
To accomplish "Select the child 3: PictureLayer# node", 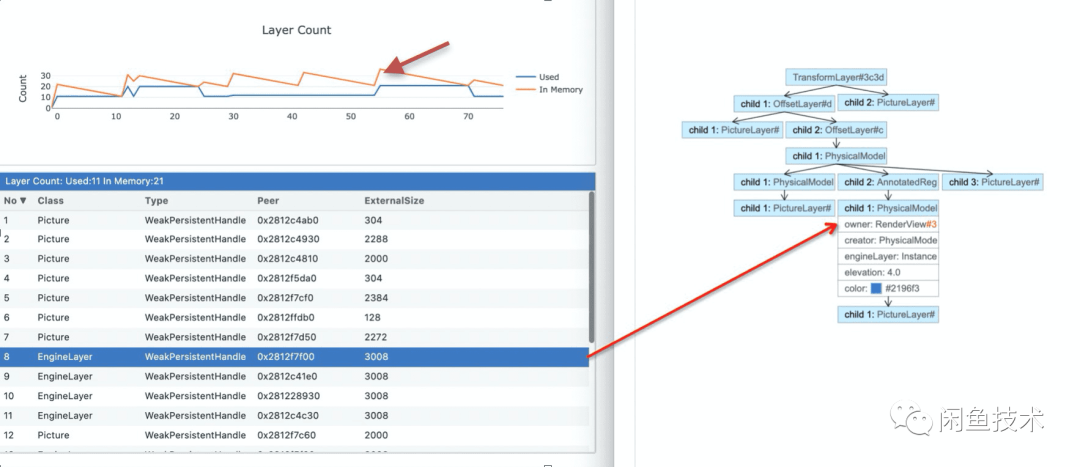I will [993, 182].
